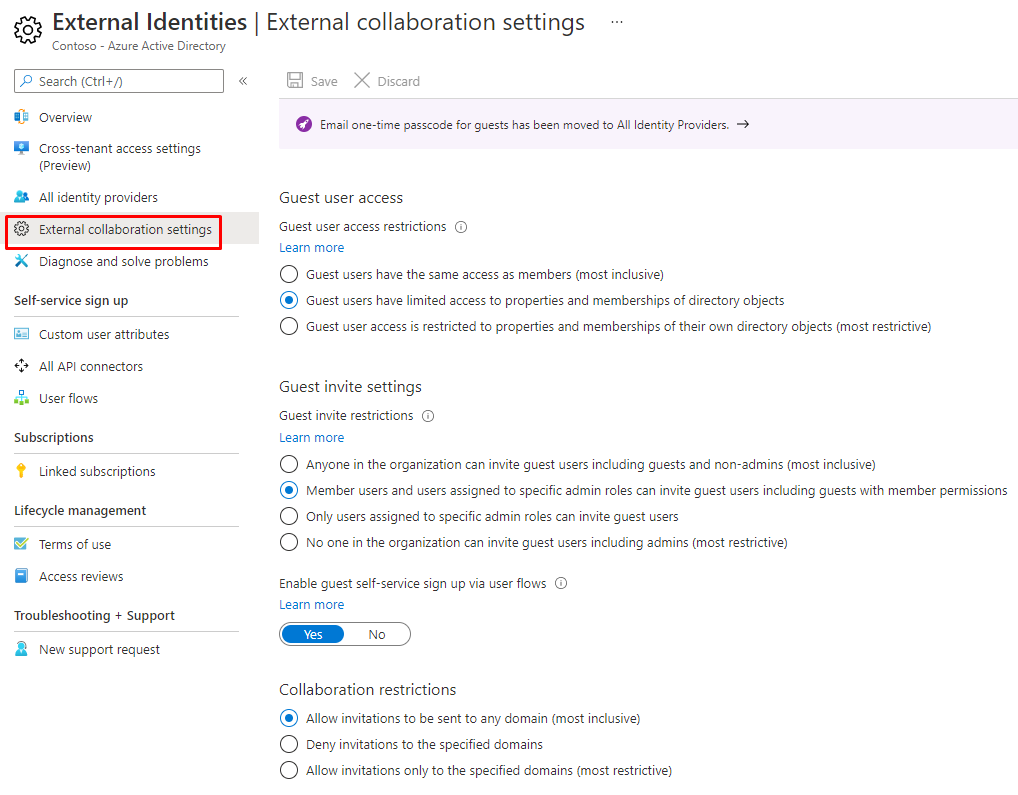Click the Save disk icon

[x=295, y=81]
